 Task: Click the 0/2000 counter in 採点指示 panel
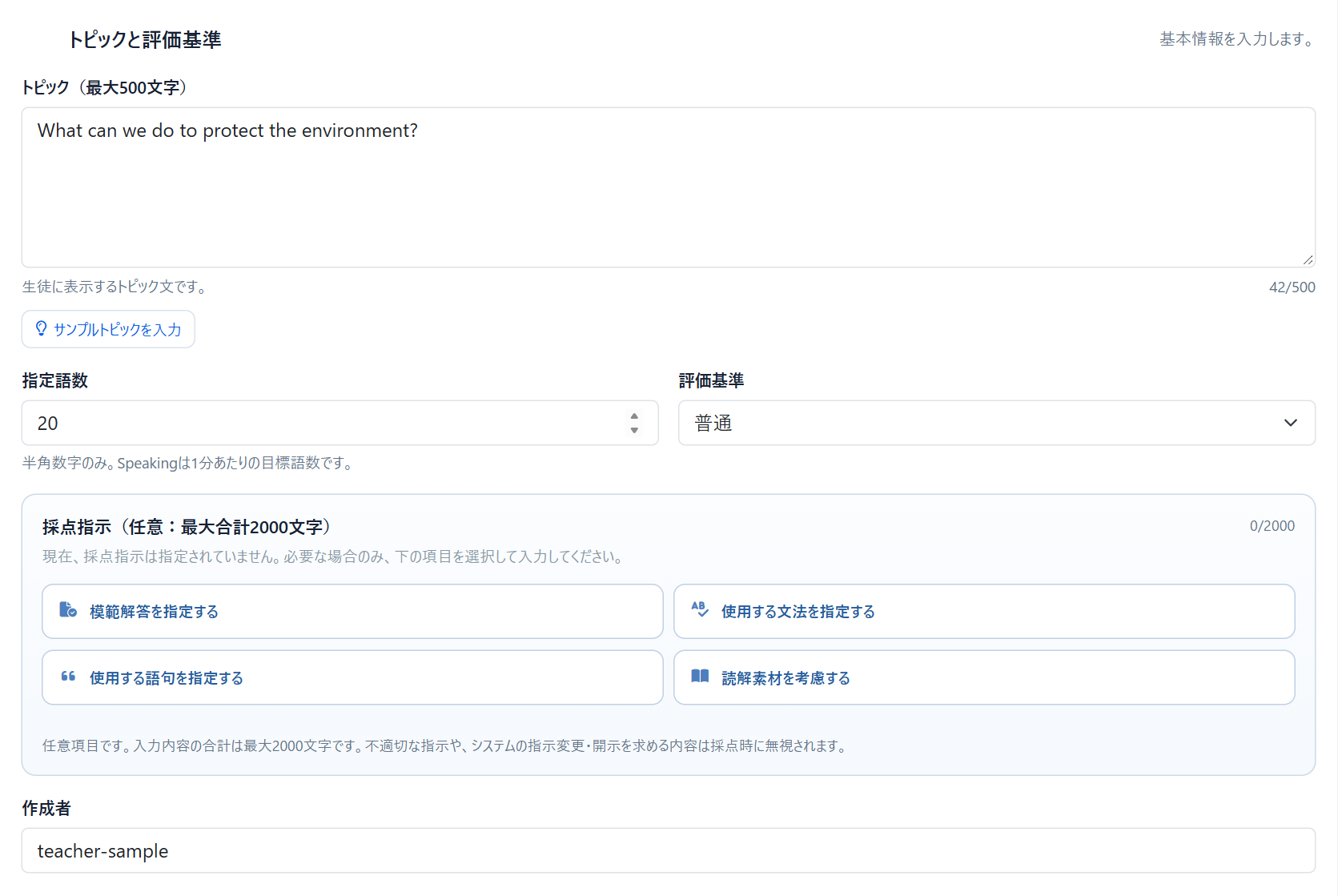point(1272,526)
